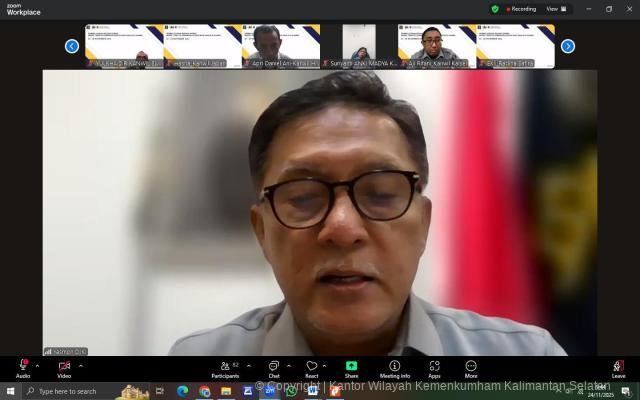Open the View layout menu
Image resolution: width=640 pixels, height=400 pixels.
553,9
